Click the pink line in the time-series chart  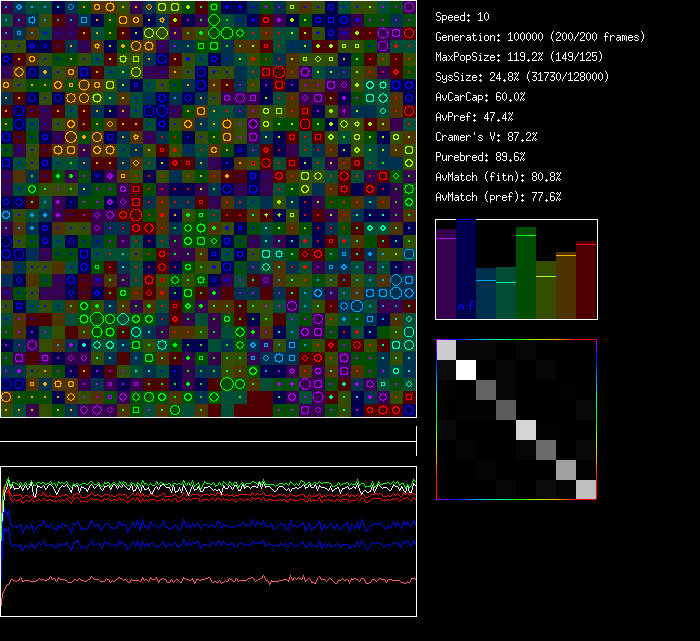click(x=200, y=580)
